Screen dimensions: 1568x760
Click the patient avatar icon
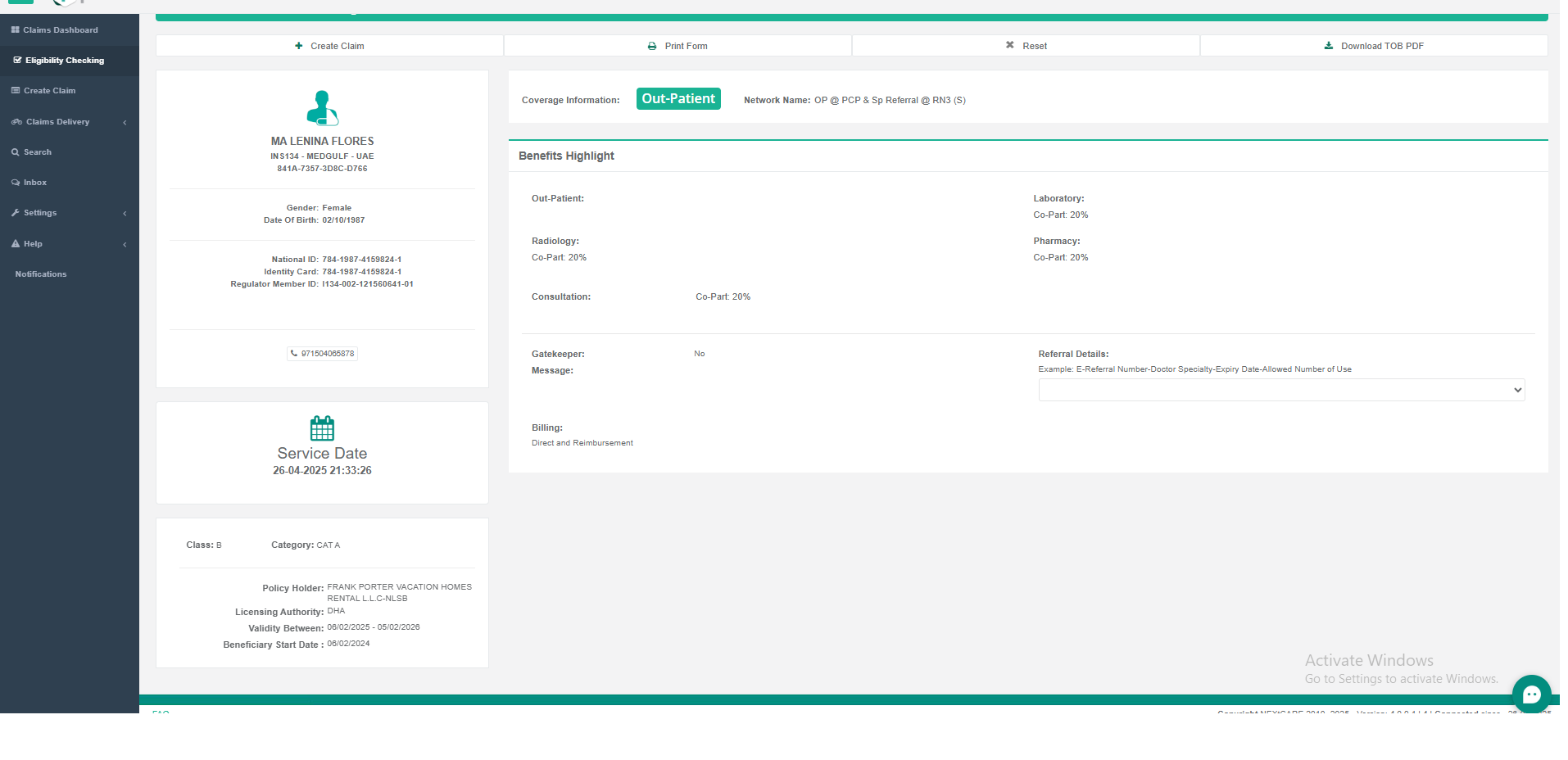pyautogui.click(x=322, y=107)
